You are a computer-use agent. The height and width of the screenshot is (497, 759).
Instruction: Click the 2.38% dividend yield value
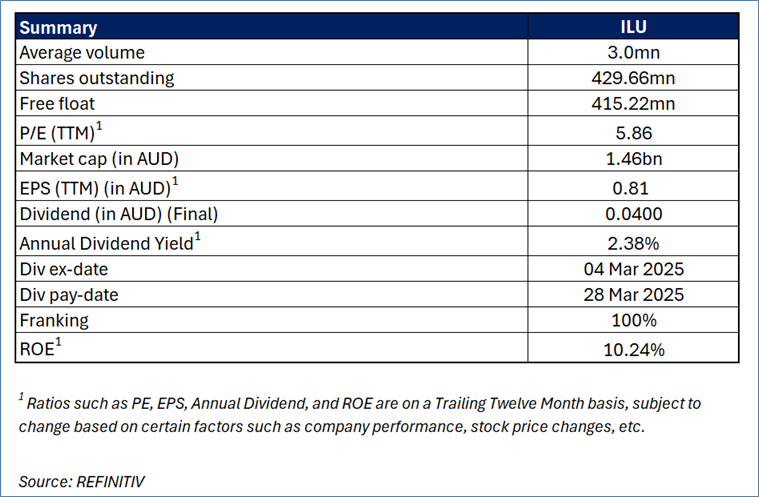point(634,243)
